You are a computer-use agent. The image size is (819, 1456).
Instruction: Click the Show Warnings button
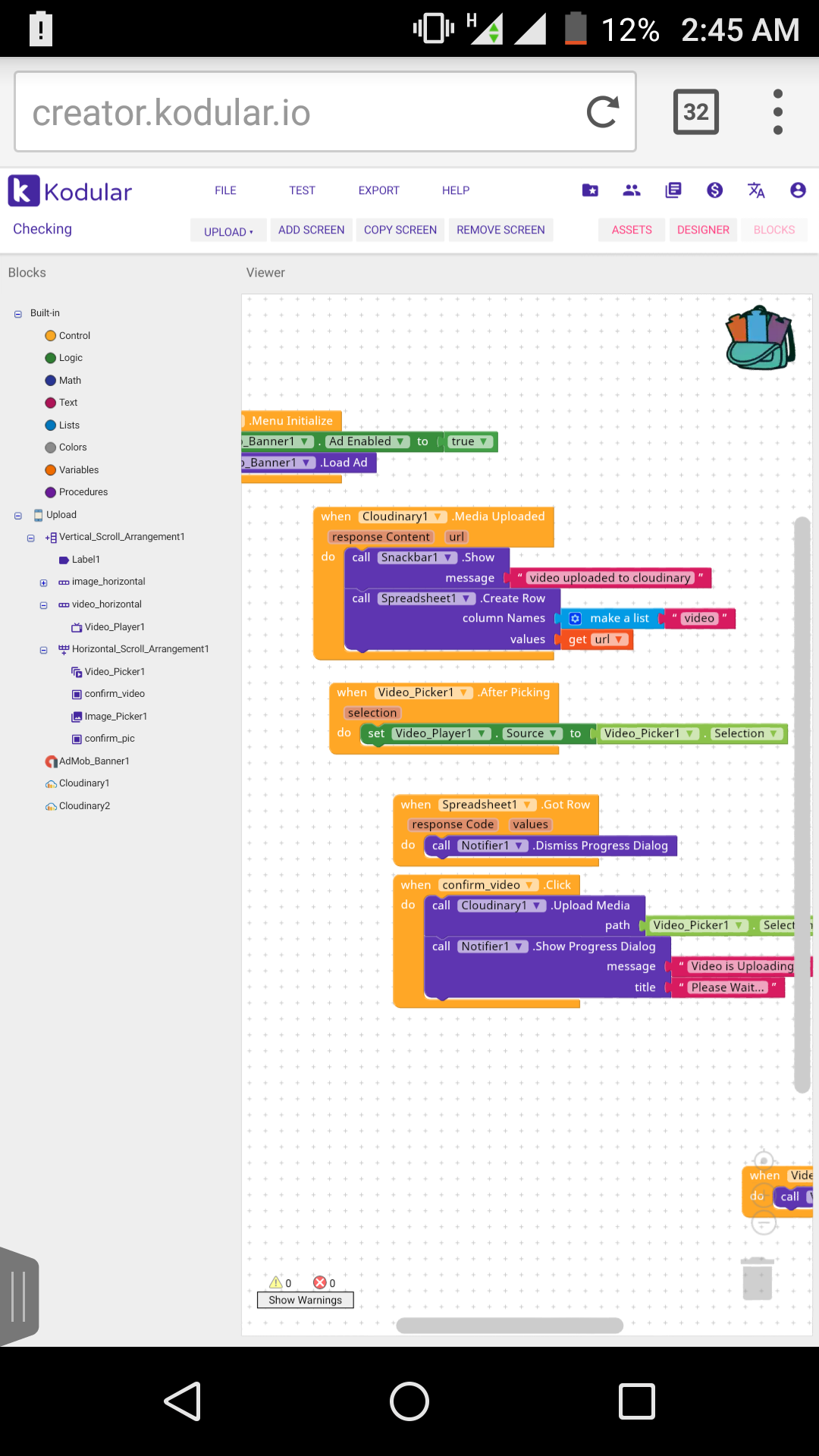pos(305,1300)
